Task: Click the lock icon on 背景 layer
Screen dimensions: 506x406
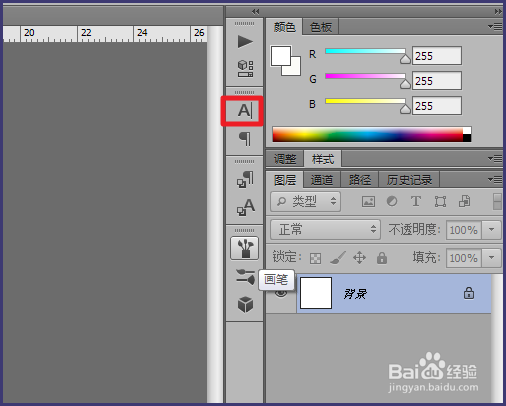Action: coord(469,293)
